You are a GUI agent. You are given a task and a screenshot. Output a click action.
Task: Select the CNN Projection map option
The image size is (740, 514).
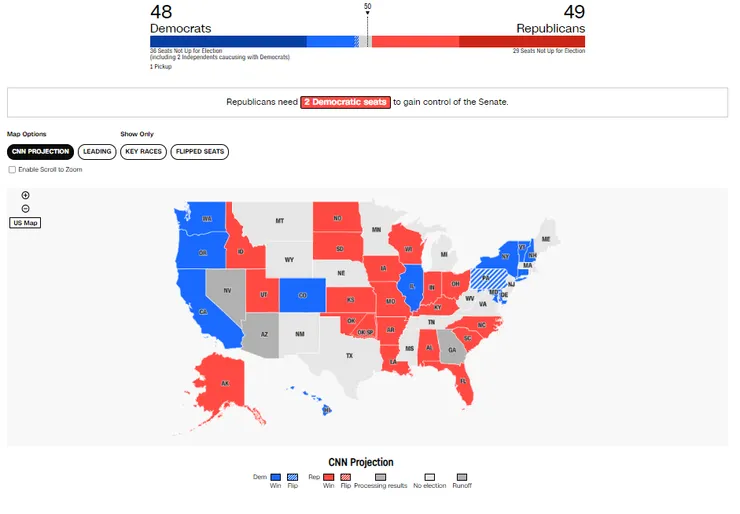click(40, 152)
